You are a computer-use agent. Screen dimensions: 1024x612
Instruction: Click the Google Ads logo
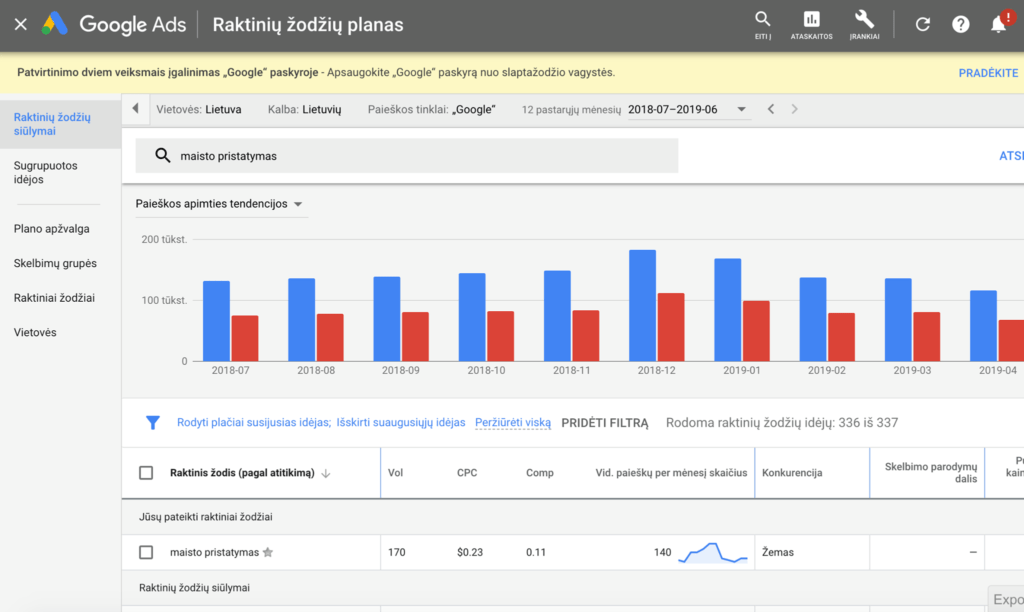tap(114, 25)
